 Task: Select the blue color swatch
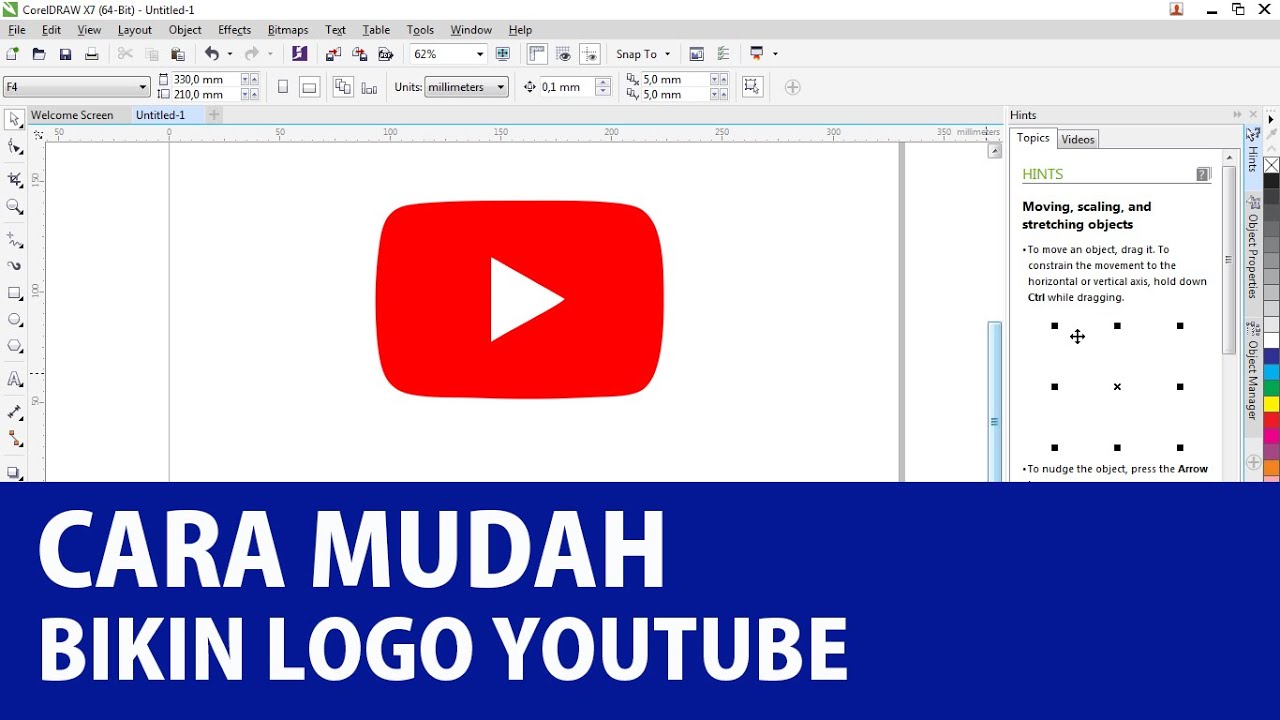[x=1271, y=356]
